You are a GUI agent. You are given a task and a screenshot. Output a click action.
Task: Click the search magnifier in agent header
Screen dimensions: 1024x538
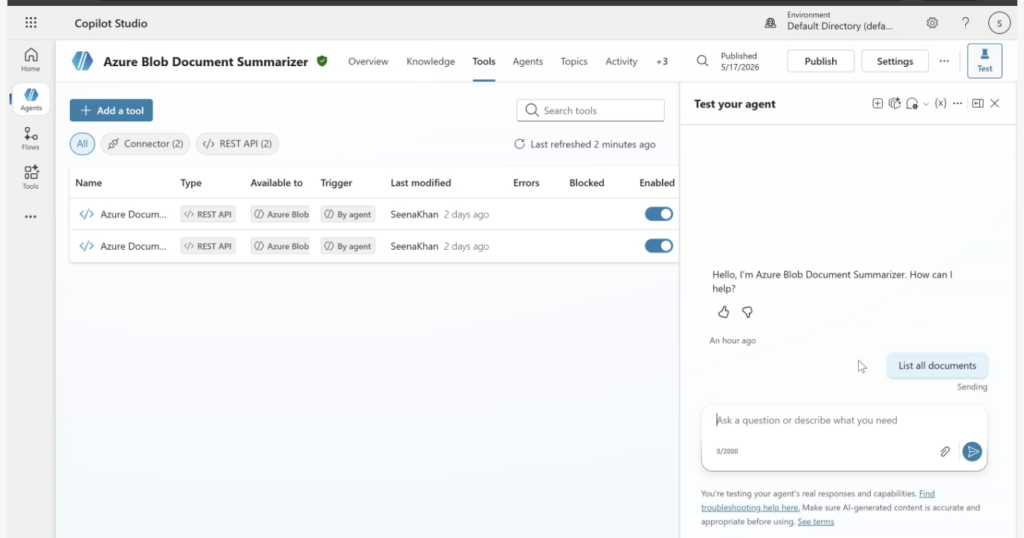[702, 61]
